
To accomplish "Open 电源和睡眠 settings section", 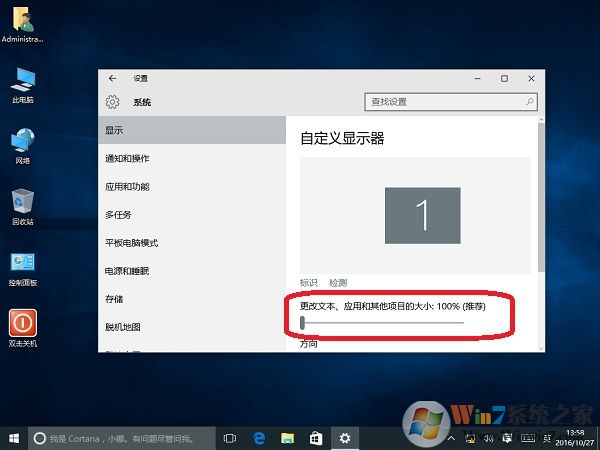I will (x=192, y=271).
